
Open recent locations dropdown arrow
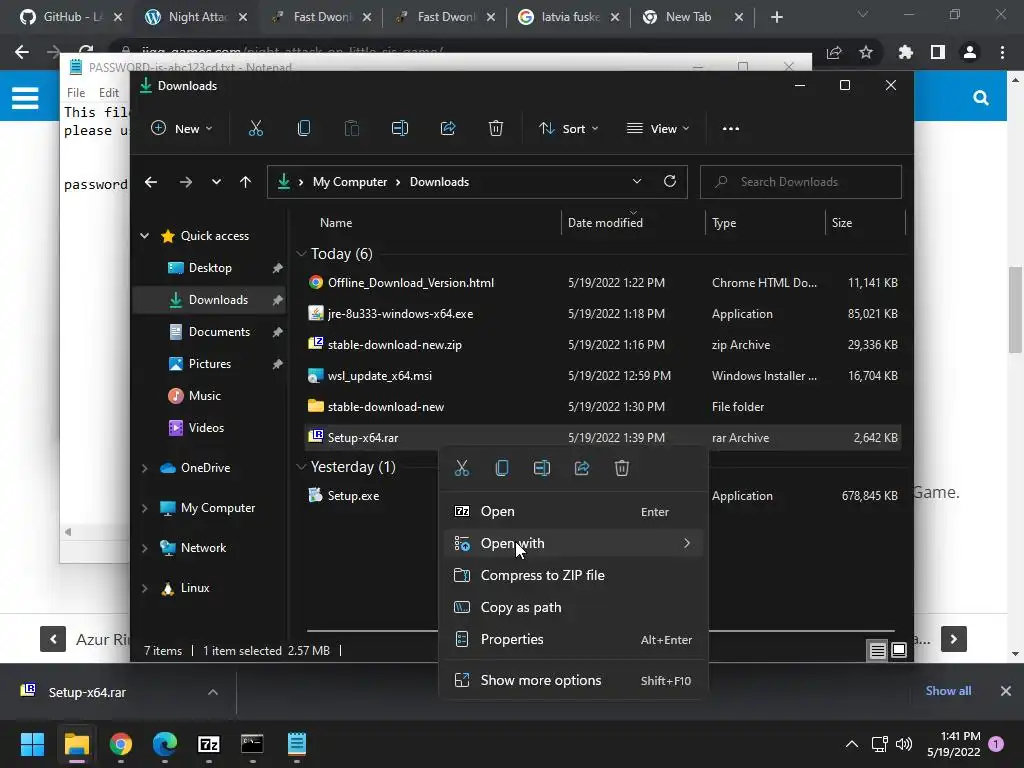tap(216, 182)
